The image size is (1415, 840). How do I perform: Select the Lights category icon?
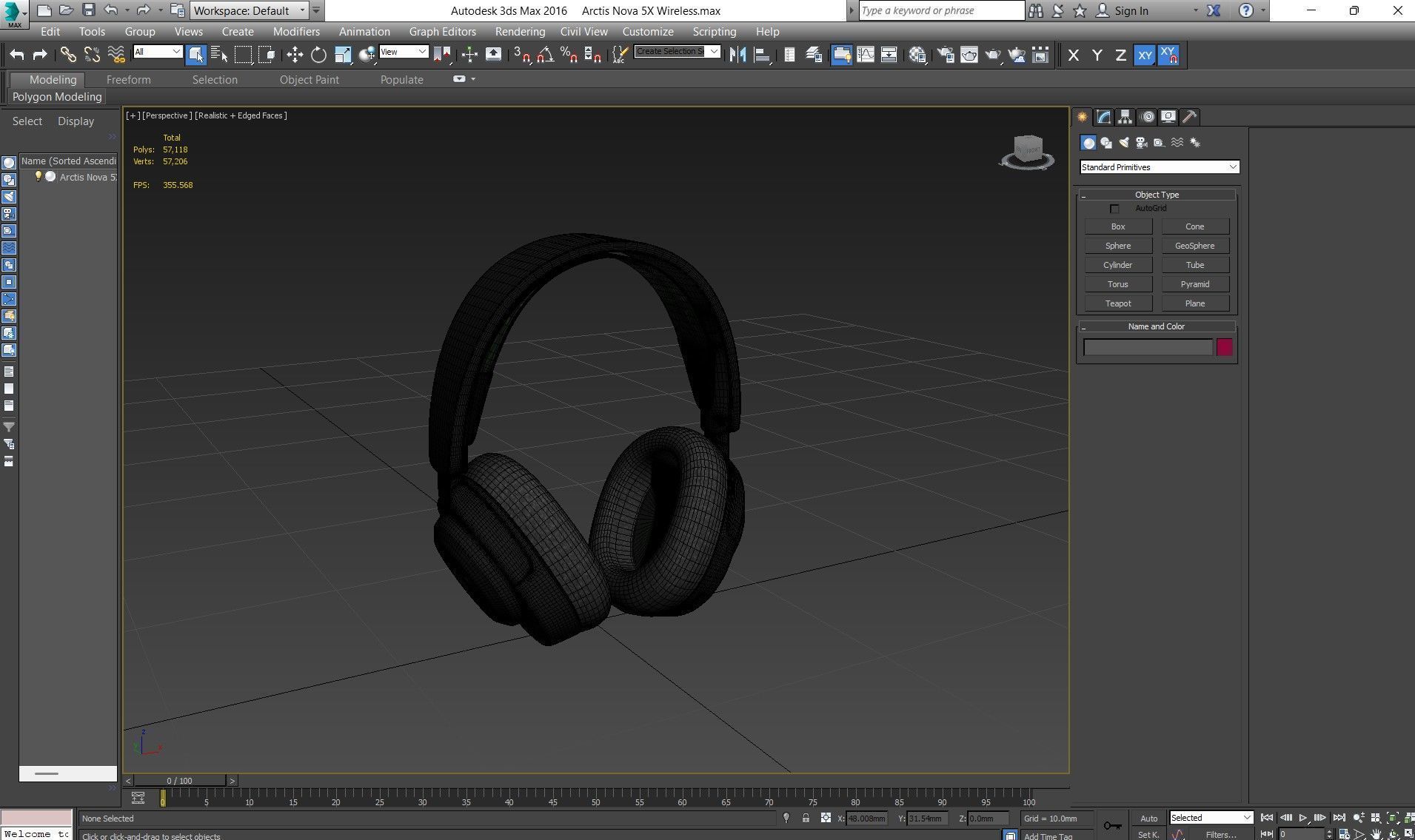1124,143
